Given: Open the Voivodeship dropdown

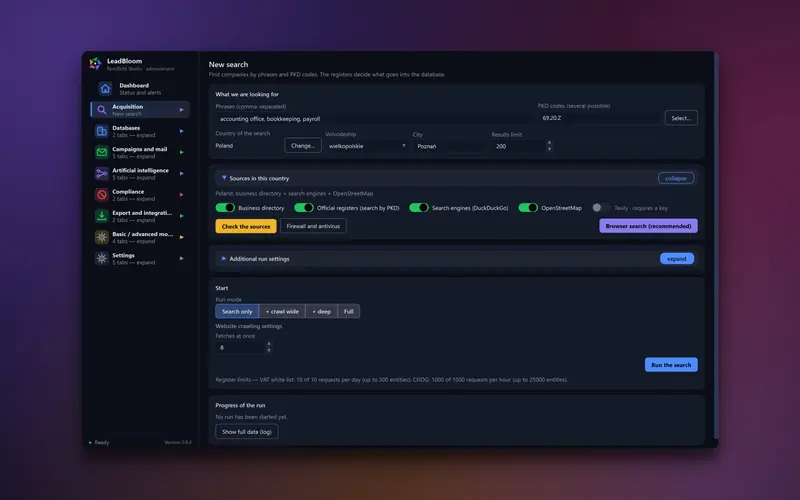Looking at the screenshot, I should [366, 146].
